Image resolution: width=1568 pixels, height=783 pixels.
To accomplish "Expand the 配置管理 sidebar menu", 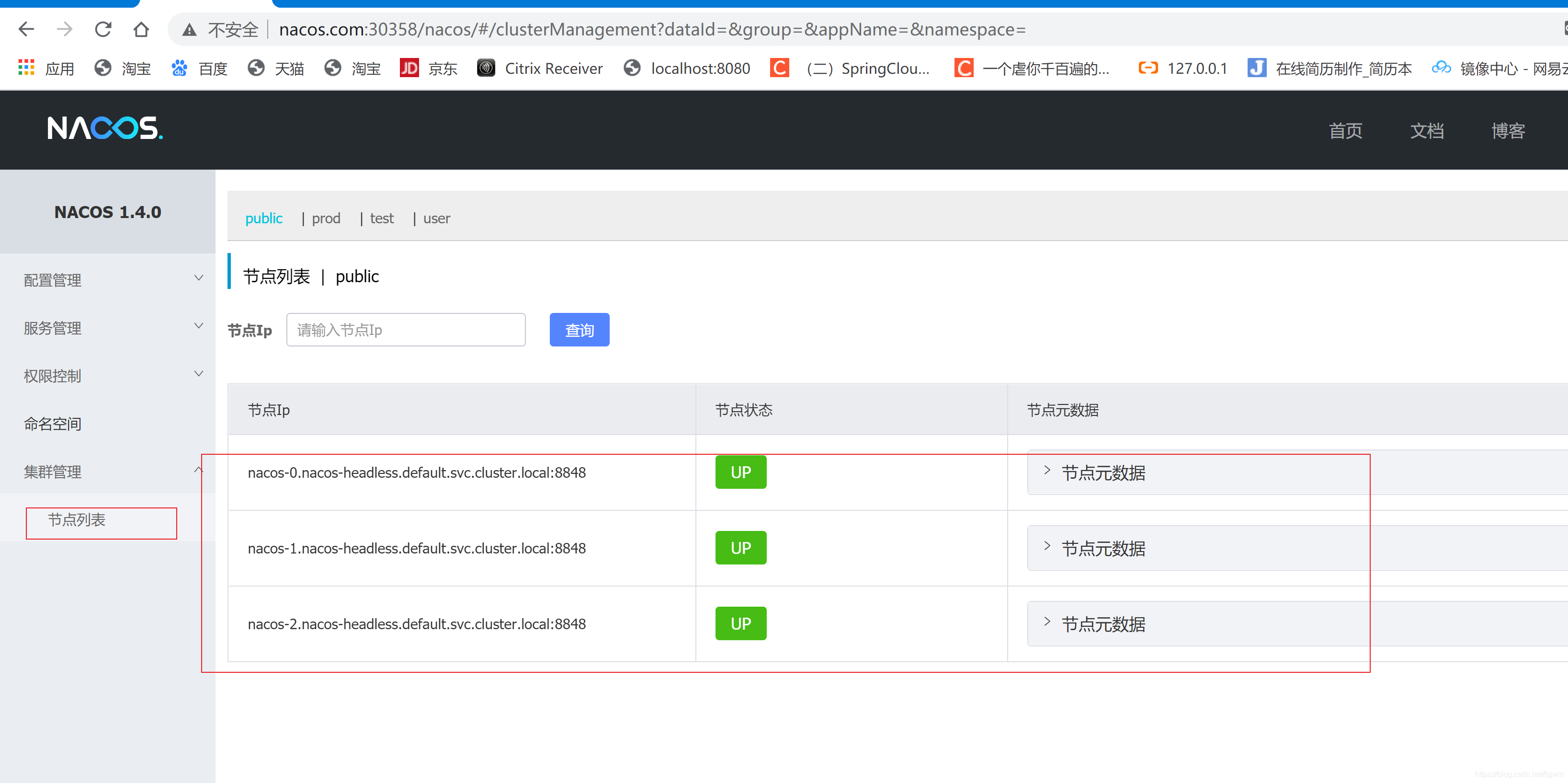I will pyautogui.click(x=108, y=280).
